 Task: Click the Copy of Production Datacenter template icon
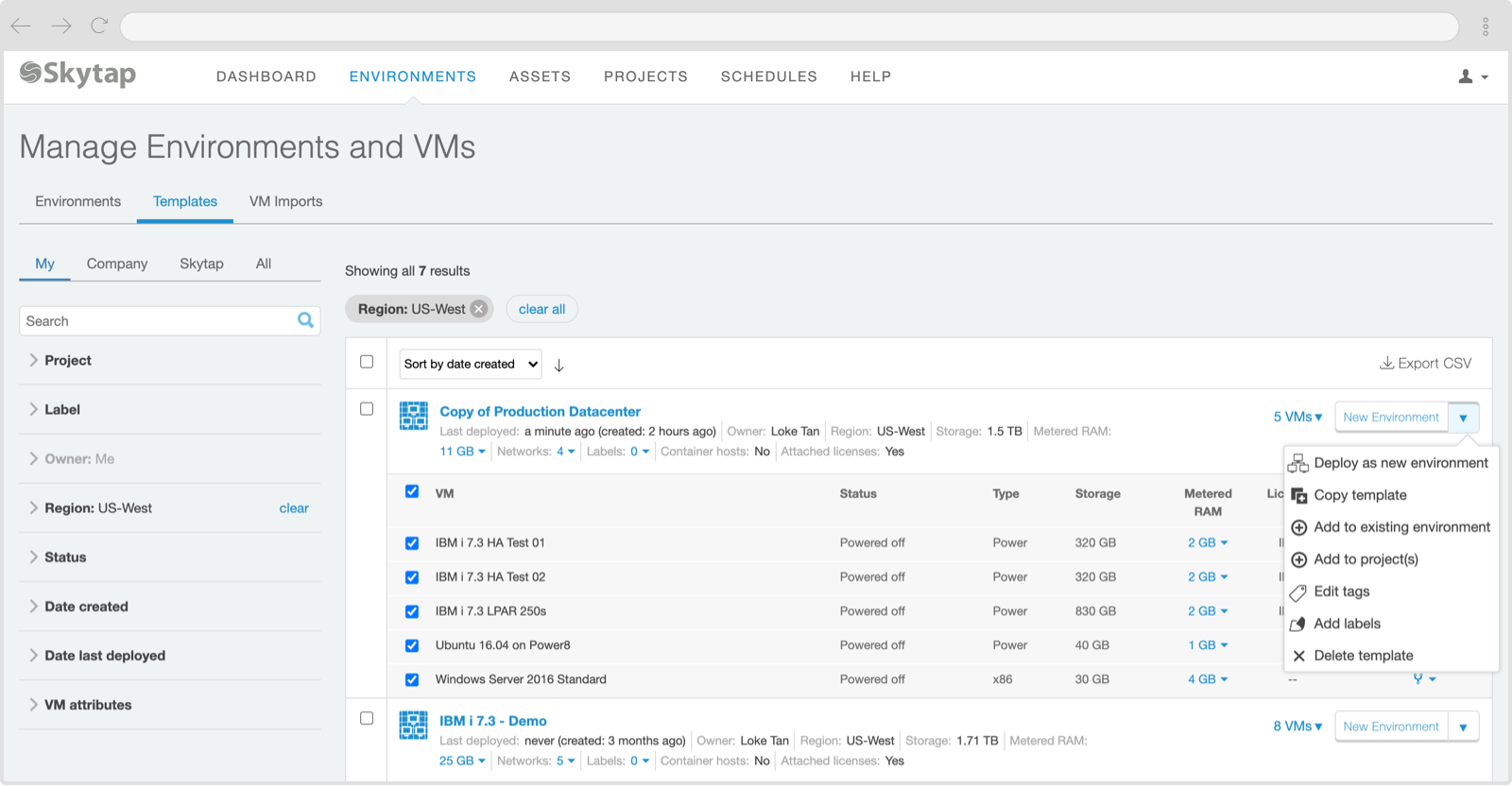tap(414, 416)
